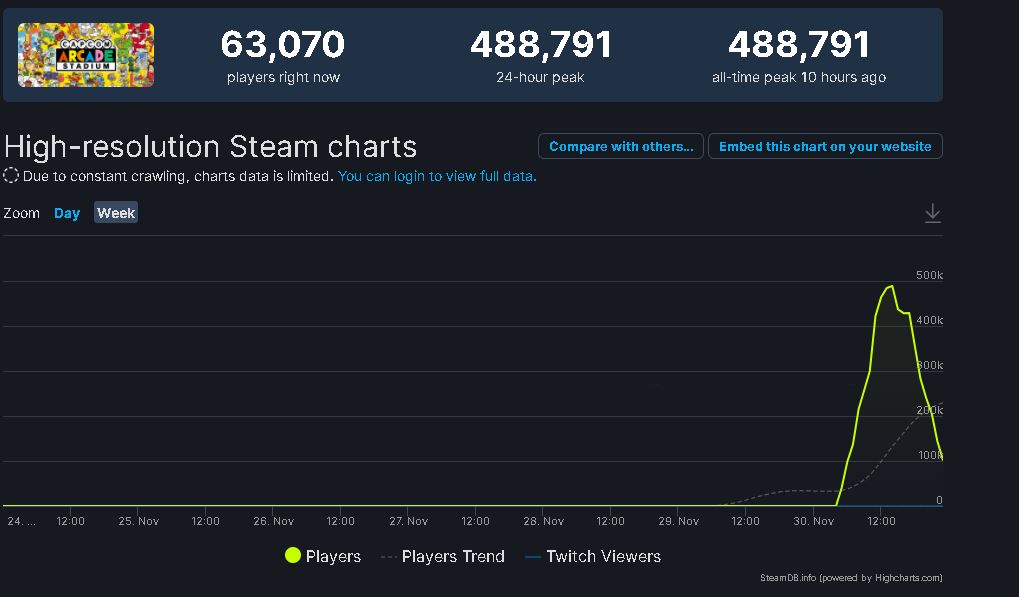The width and height of the screenshot is (1019, 597).
Task: Open the Capcom Arcade Stadium game thumbnail
Action: (86, 55)
